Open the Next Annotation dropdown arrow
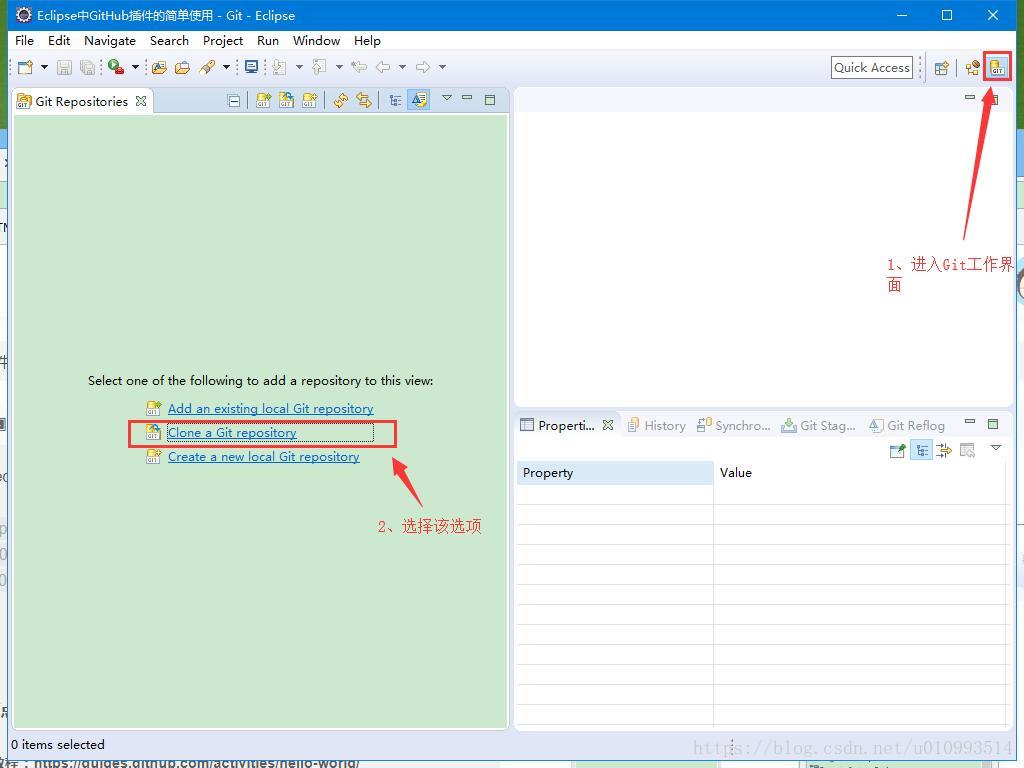The width and height of the screenshot is (1024, 768). pos(299,67)
